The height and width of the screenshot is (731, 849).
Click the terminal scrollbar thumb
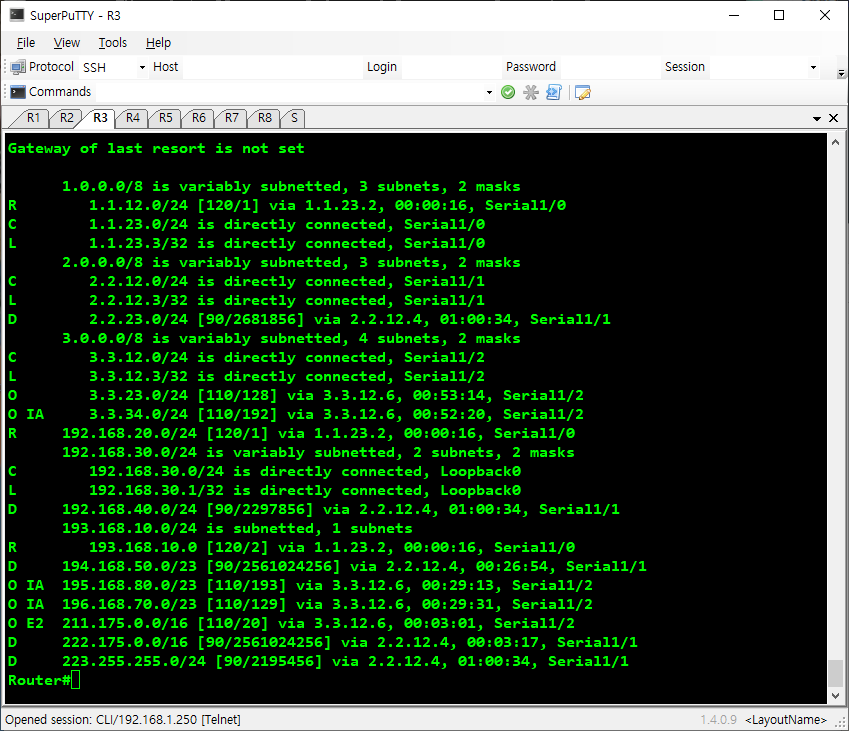click(835, 673)
